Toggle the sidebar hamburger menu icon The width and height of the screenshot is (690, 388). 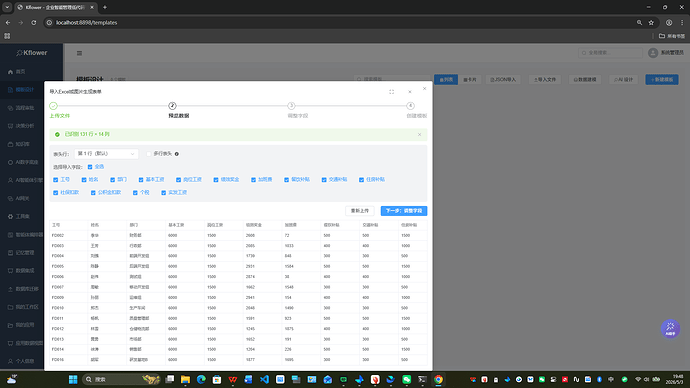pos(79,53)
